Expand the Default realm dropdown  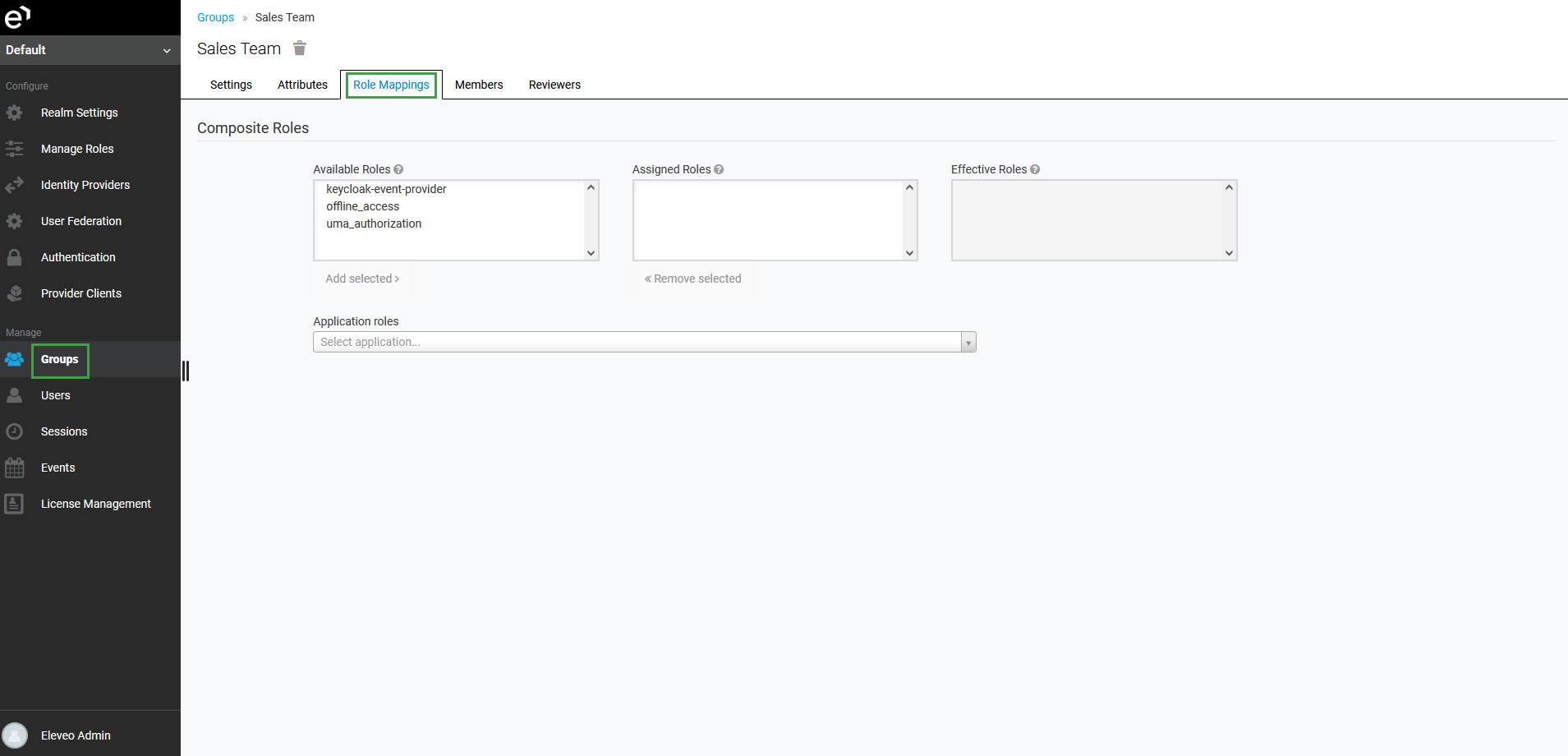167,50
